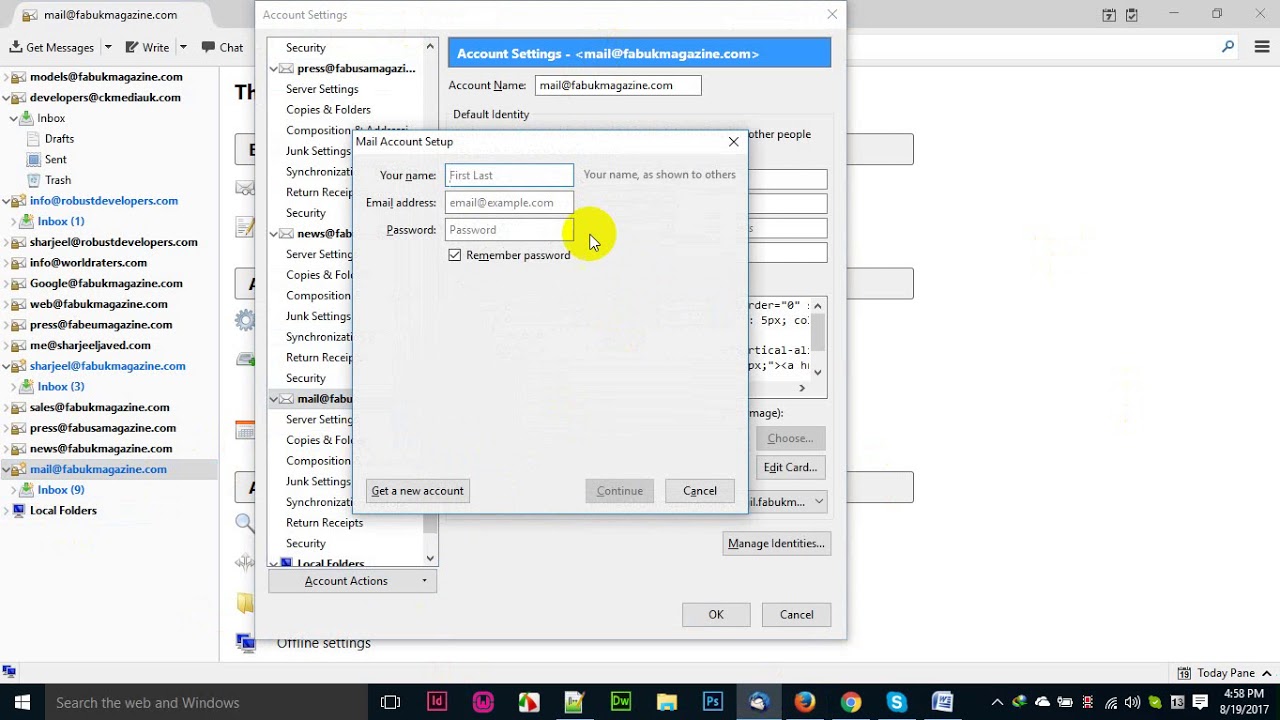Screen dimensions: 1280x720
Task: Edit the Account Name field
Action: [618, 85]
